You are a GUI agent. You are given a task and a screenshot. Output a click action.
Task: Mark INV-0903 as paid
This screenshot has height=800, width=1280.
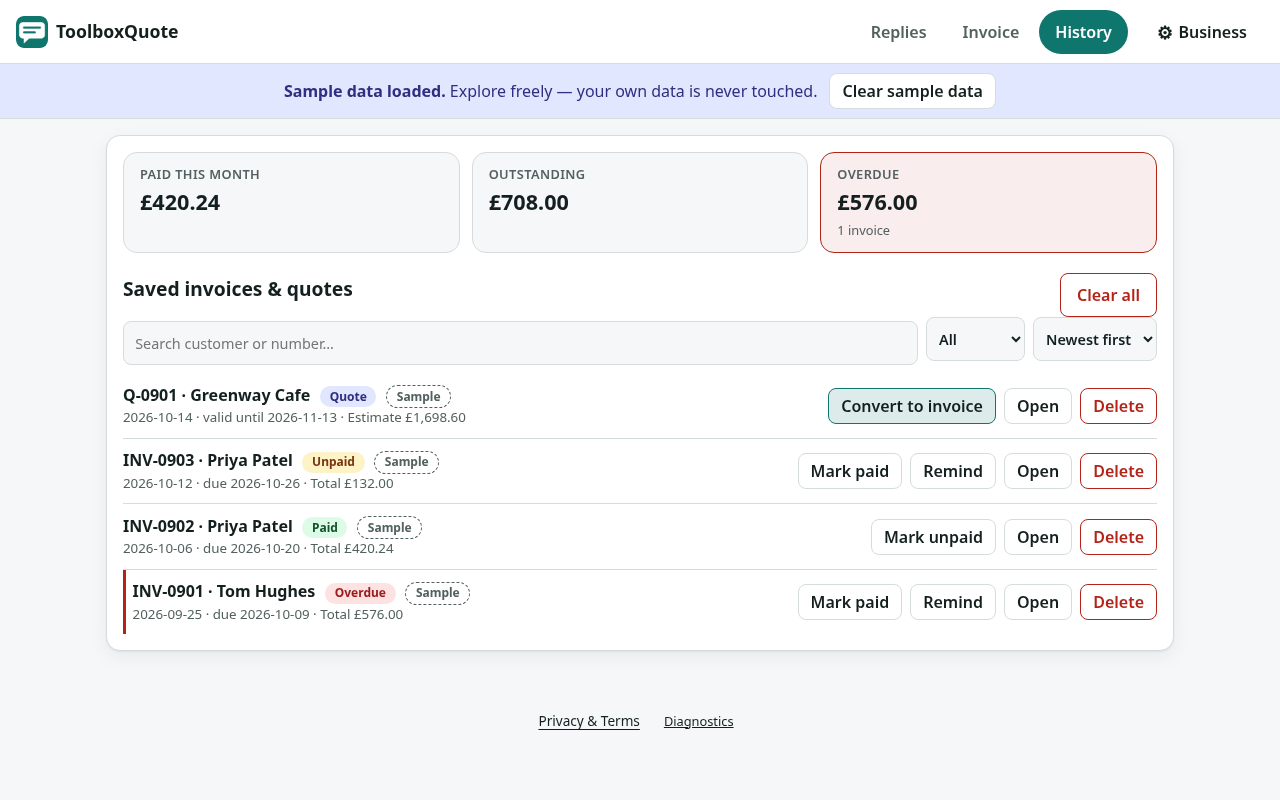click(850, 471)
